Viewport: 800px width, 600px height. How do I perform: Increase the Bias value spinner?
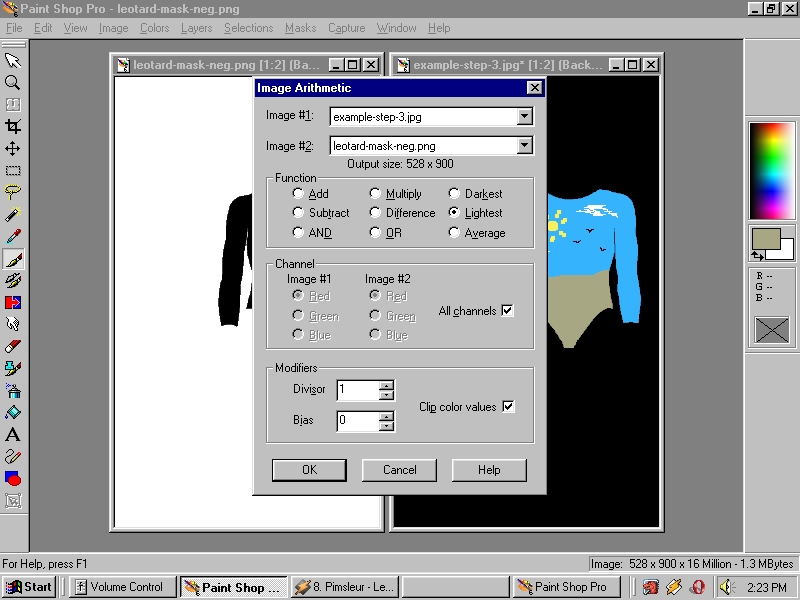[387, 416]
